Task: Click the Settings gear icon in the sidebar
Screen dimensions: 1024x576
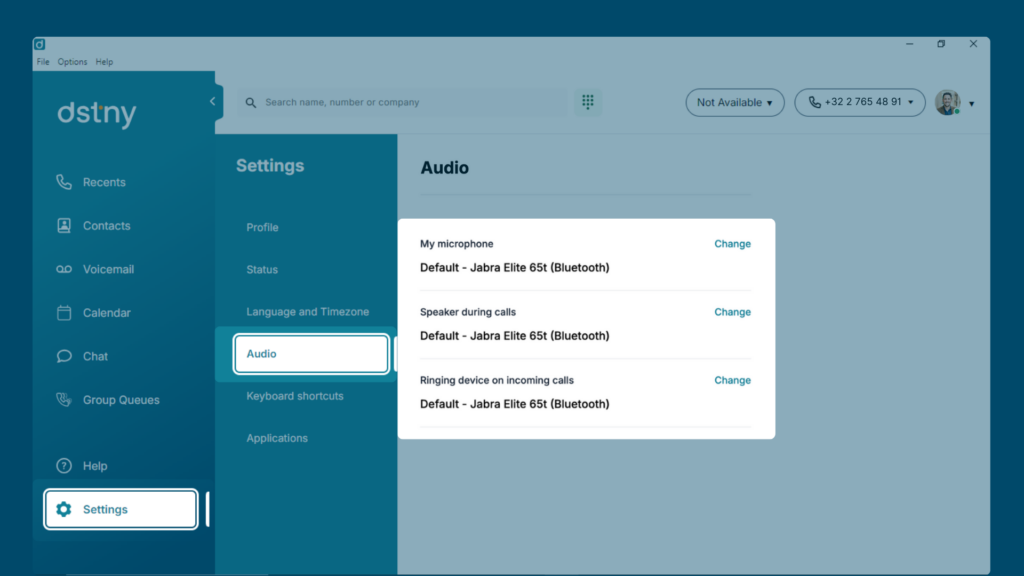Action: tap(63, 509)
